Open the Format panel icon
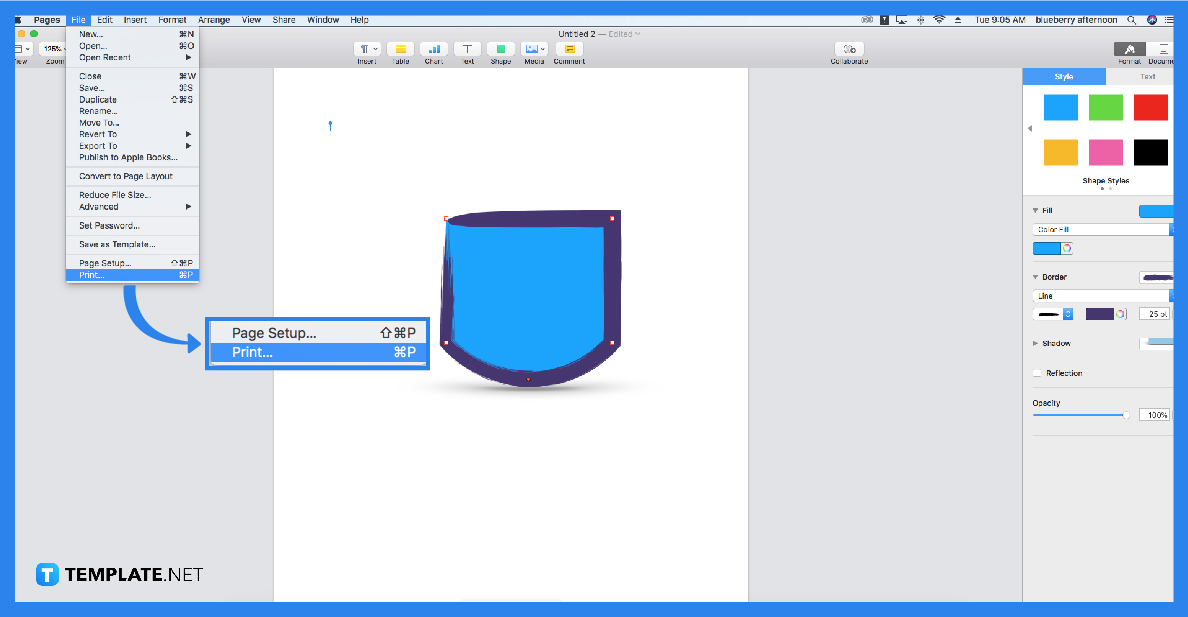 tap(1129, 48)
